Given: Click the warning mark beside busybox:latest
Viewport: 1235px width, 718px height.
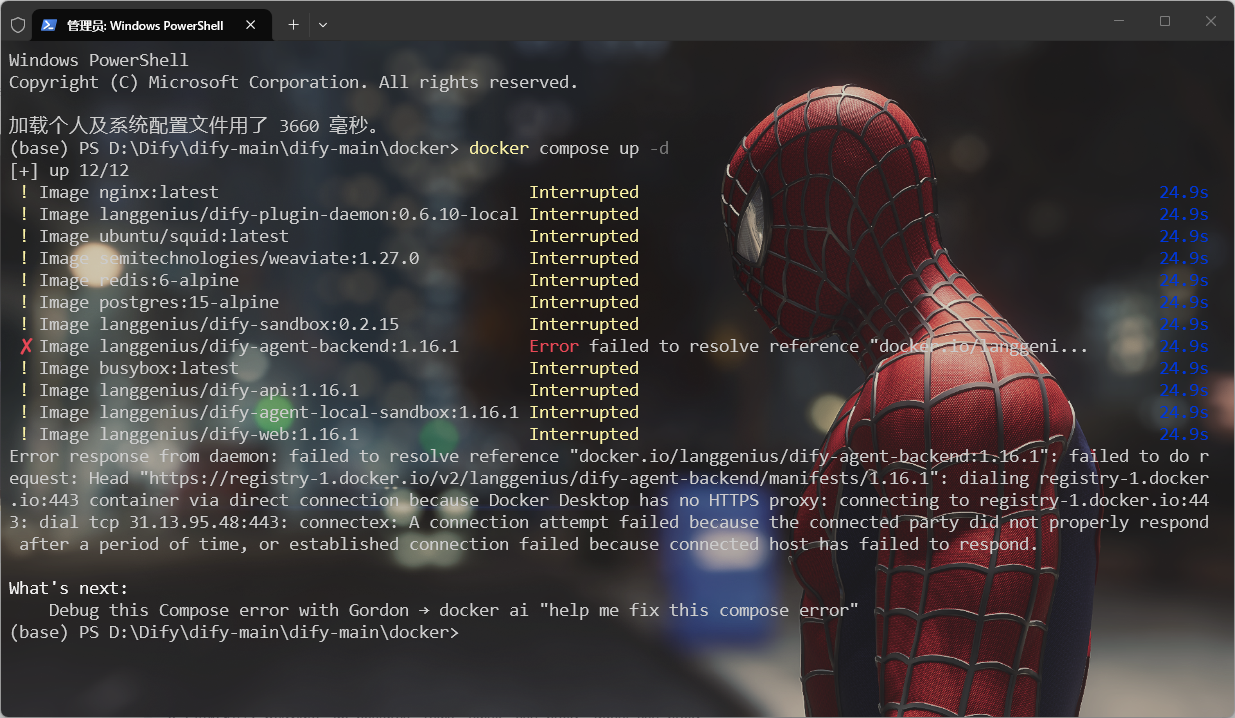Looking at the screenshot, I should click(x=24, y=368).
